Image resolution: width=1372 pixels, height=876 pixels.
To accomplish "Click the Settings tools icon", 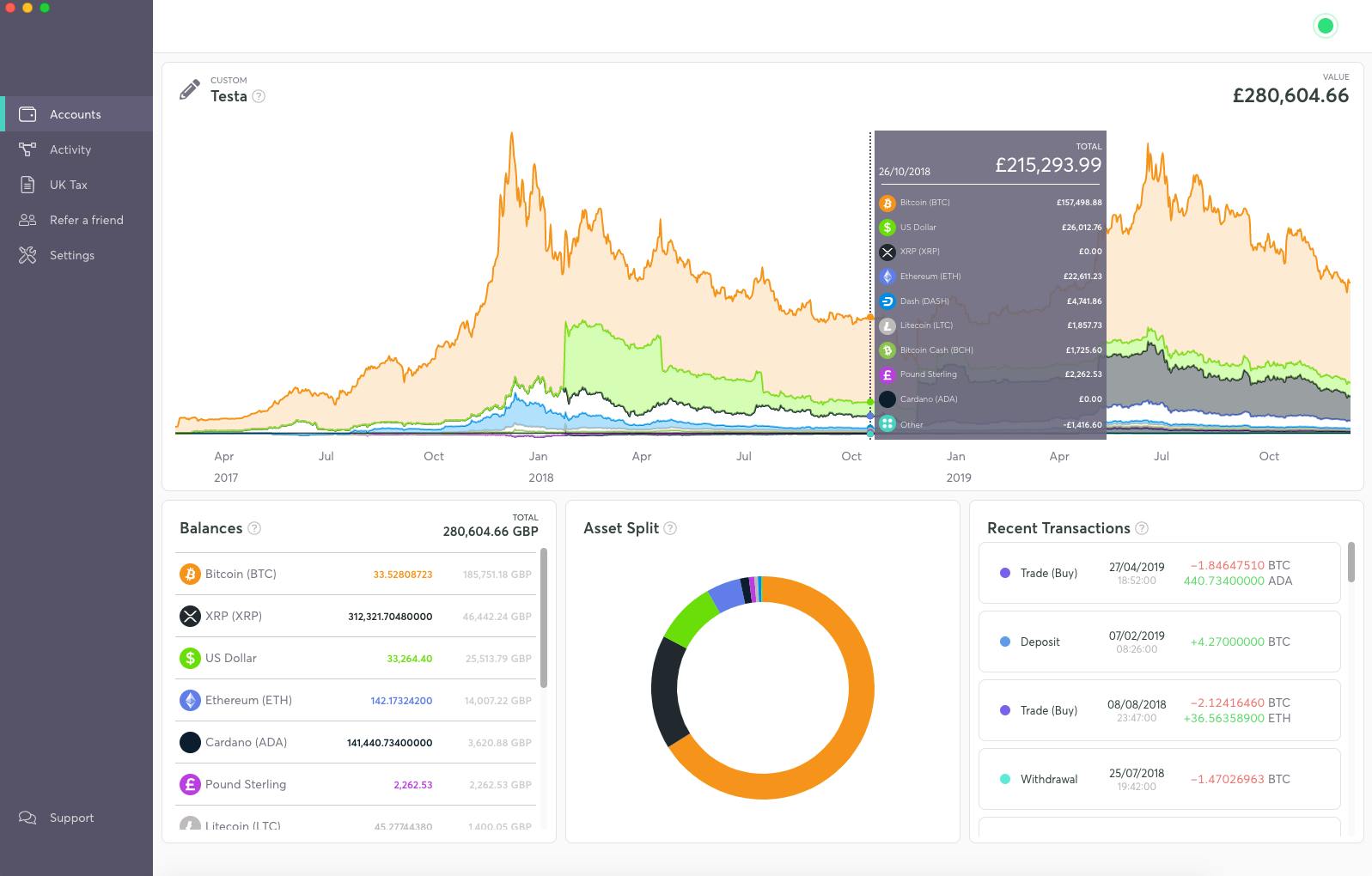I will (27, 255).
